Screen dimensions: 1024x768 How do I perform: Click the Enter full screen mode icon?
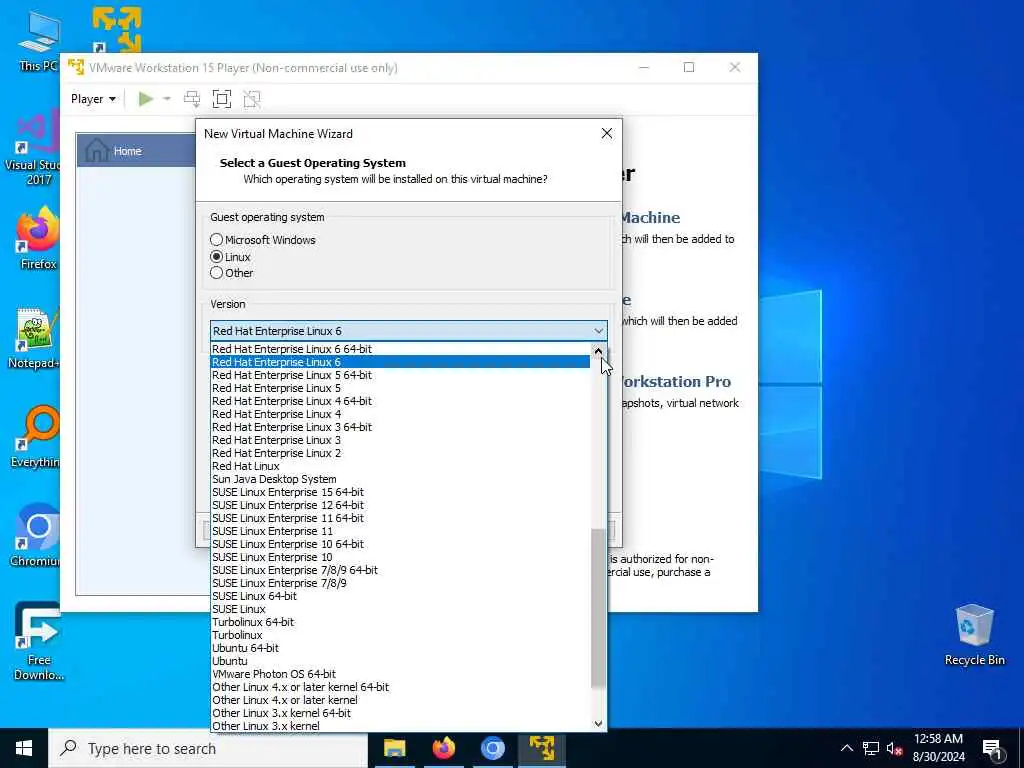222,99
